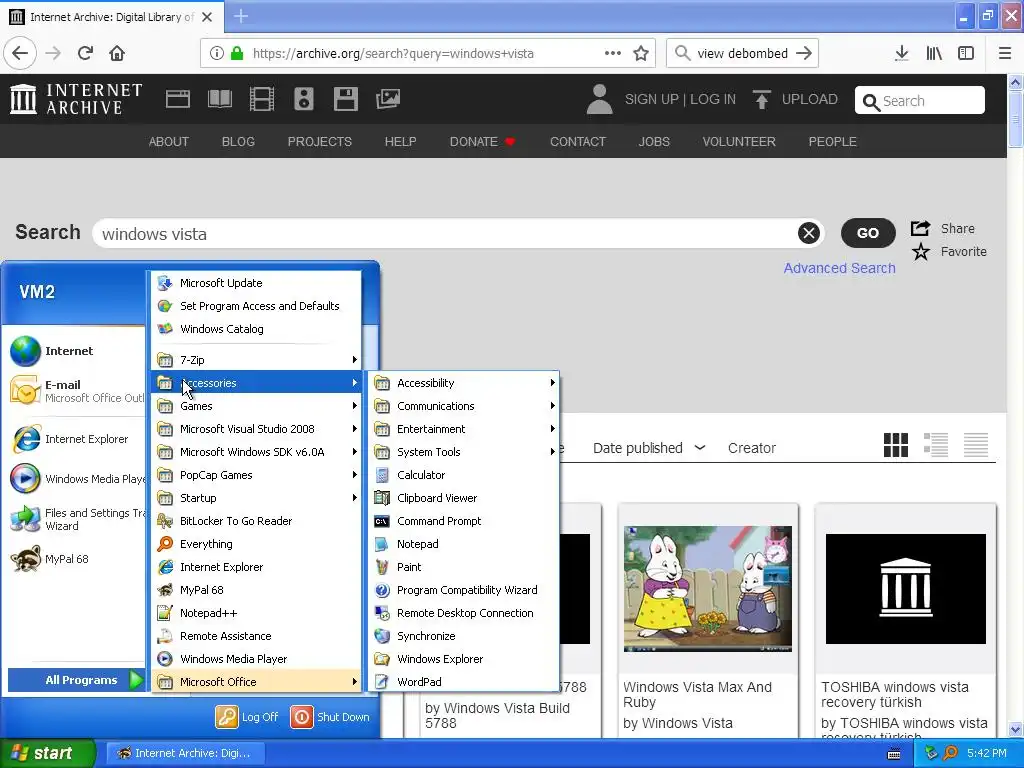Image resolution: width=1024 pixels, height=768 pixels.
Task: Open TOSHIBA windows vista recovery thumbnail
Action: 906,589
